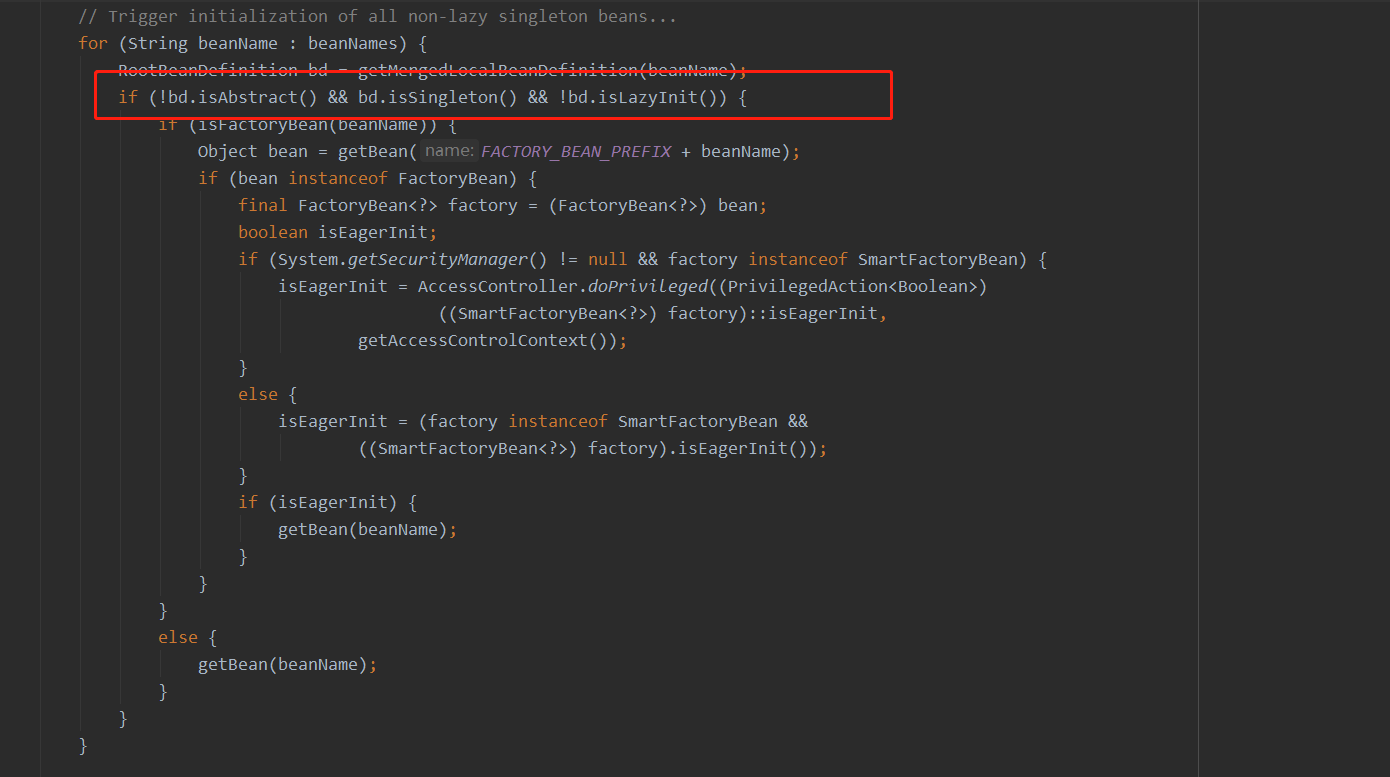Screen dimensions: 1390x777
Task: Click the '::isEagerInit' method reference
Action: tap(813, 313)
